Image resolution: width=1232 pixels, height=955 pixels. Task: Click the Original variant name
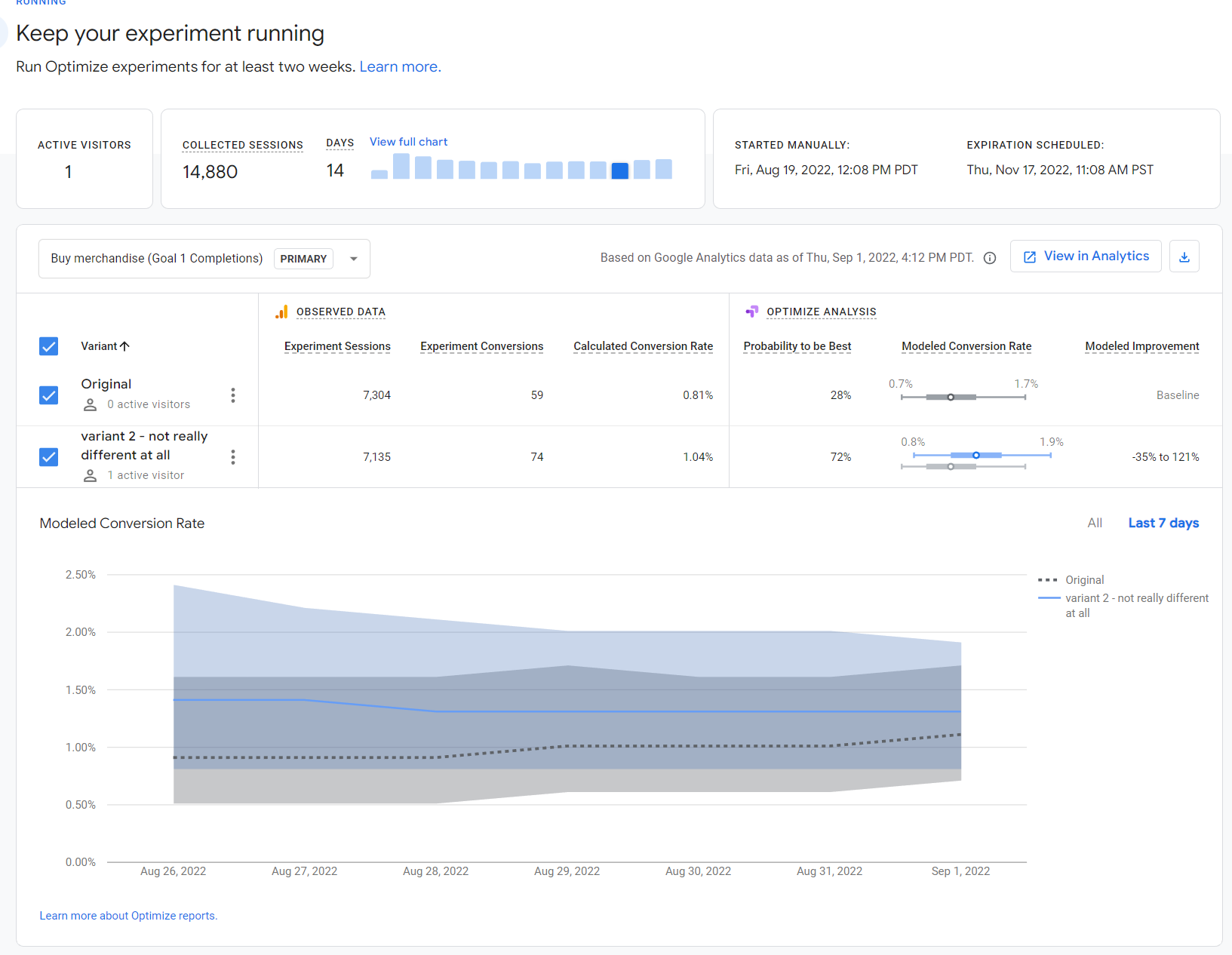point(106,384)
